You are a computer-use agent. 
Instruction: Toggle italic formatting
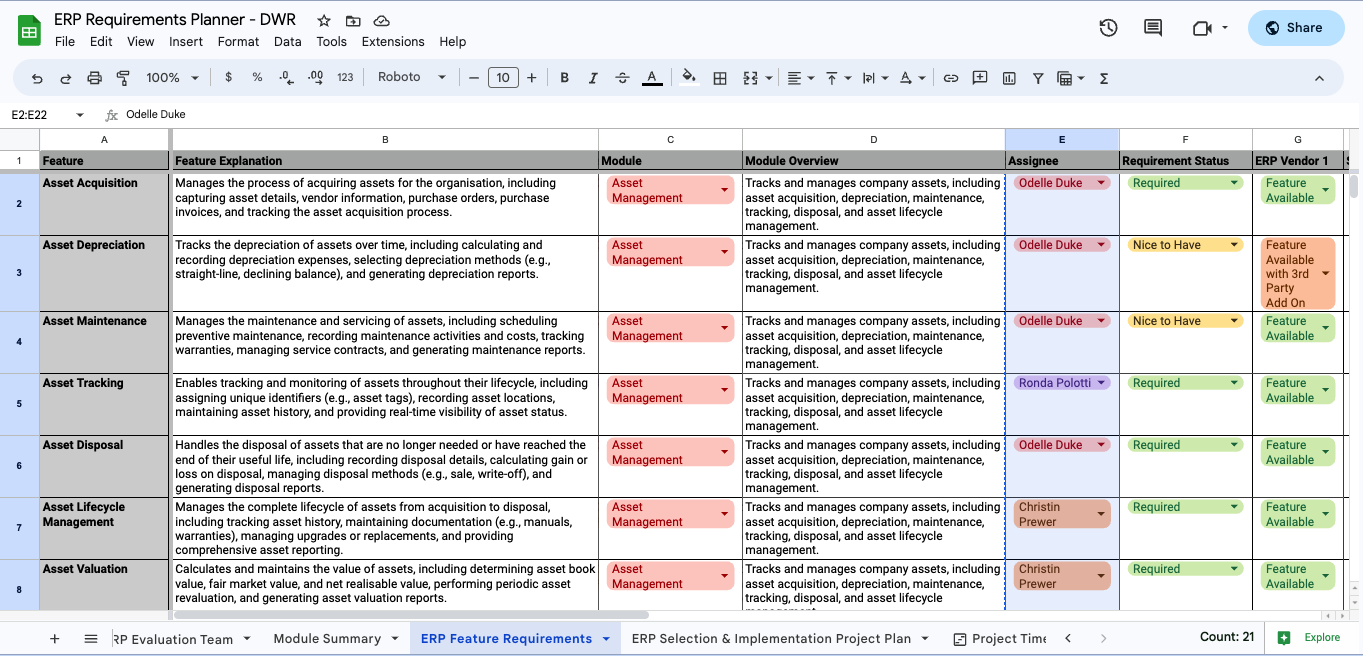click(593, 78)
